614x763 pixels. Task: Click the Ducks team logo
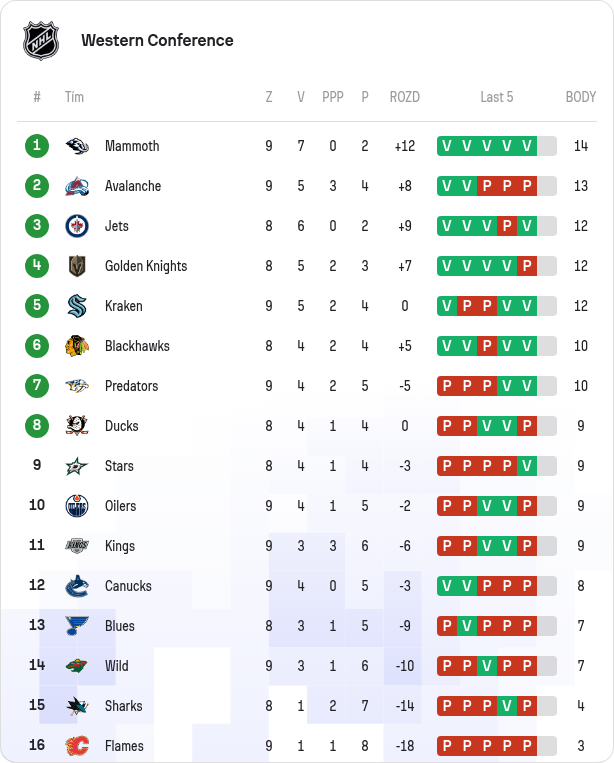tap(77, 426)
